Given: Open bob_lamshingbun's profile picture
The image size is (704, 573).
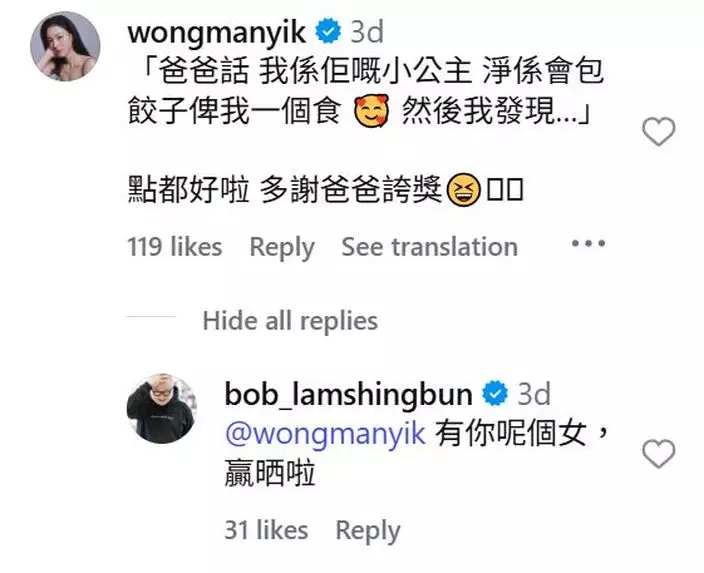Looking at the screenshot, I should coord(162,408).
